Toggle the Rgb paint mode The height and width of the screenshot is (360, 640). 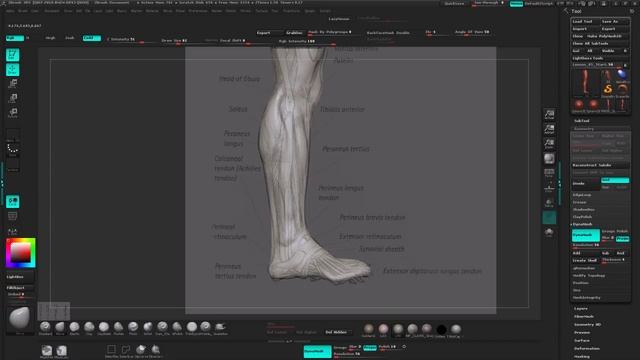15,38
